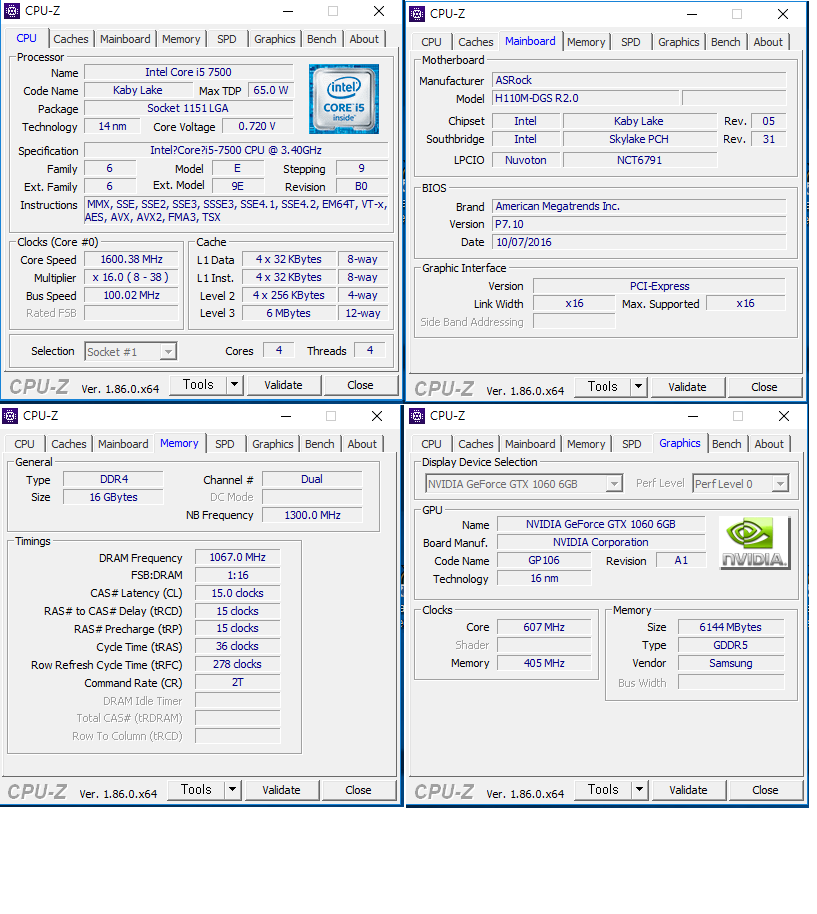Click the NVIDIA logo image
This screenshot has width=817, height=914.
point(755,543)
